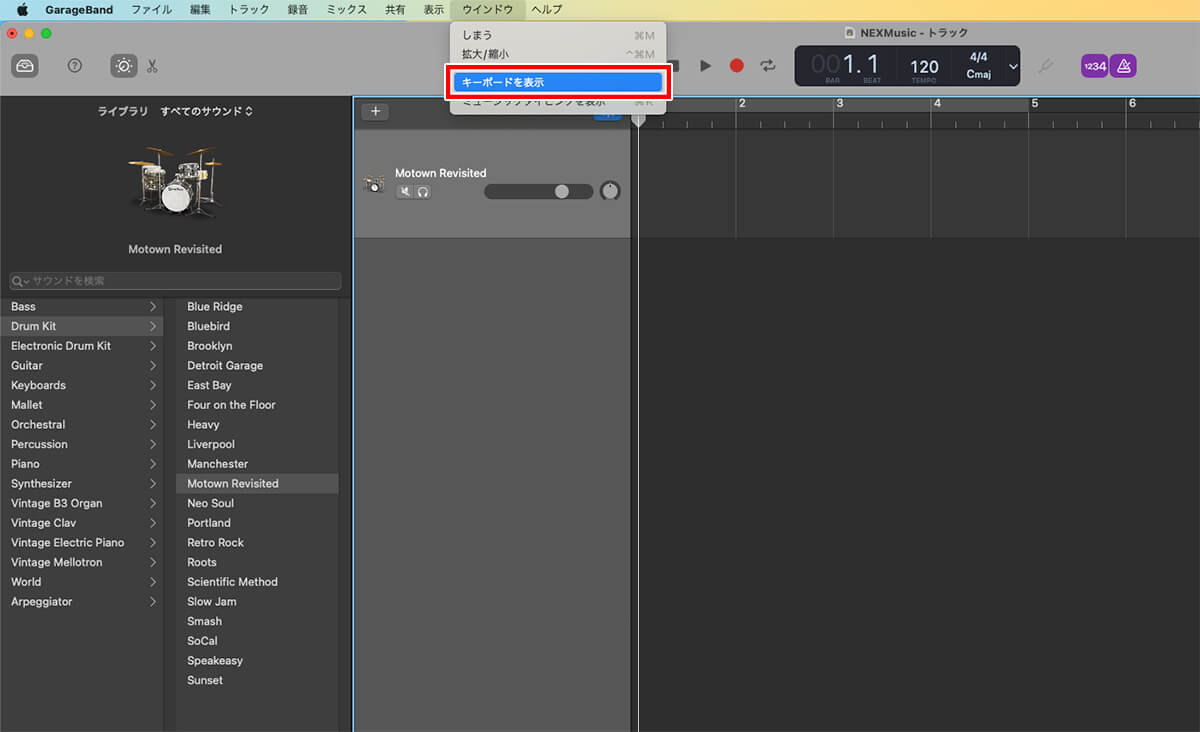Expand the Arpeggiator category chevron
The width and height of the screenshot is (1200, 732).
click(x=153, y=602)
